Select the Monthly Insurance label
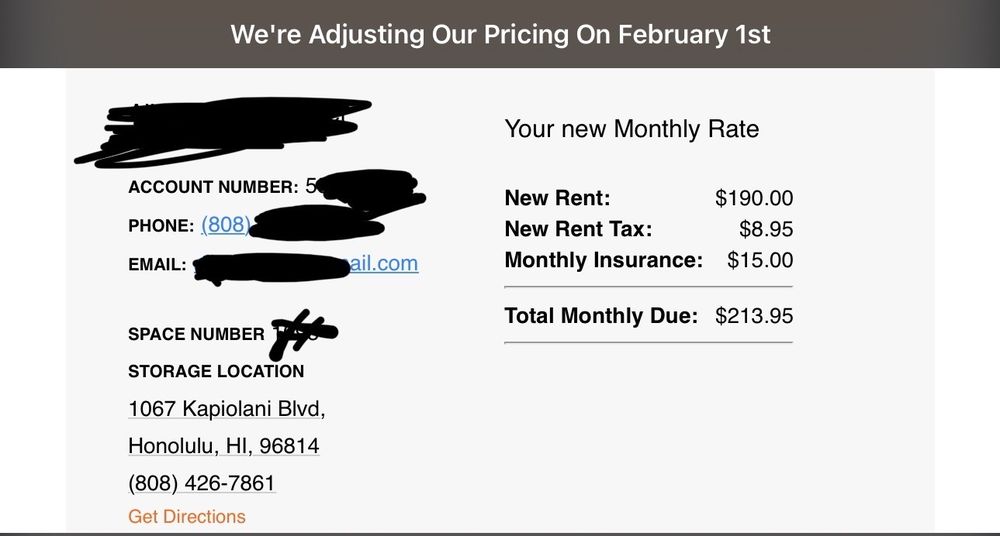The height and width of the screenshot is (536, 1000). [603, 260]
